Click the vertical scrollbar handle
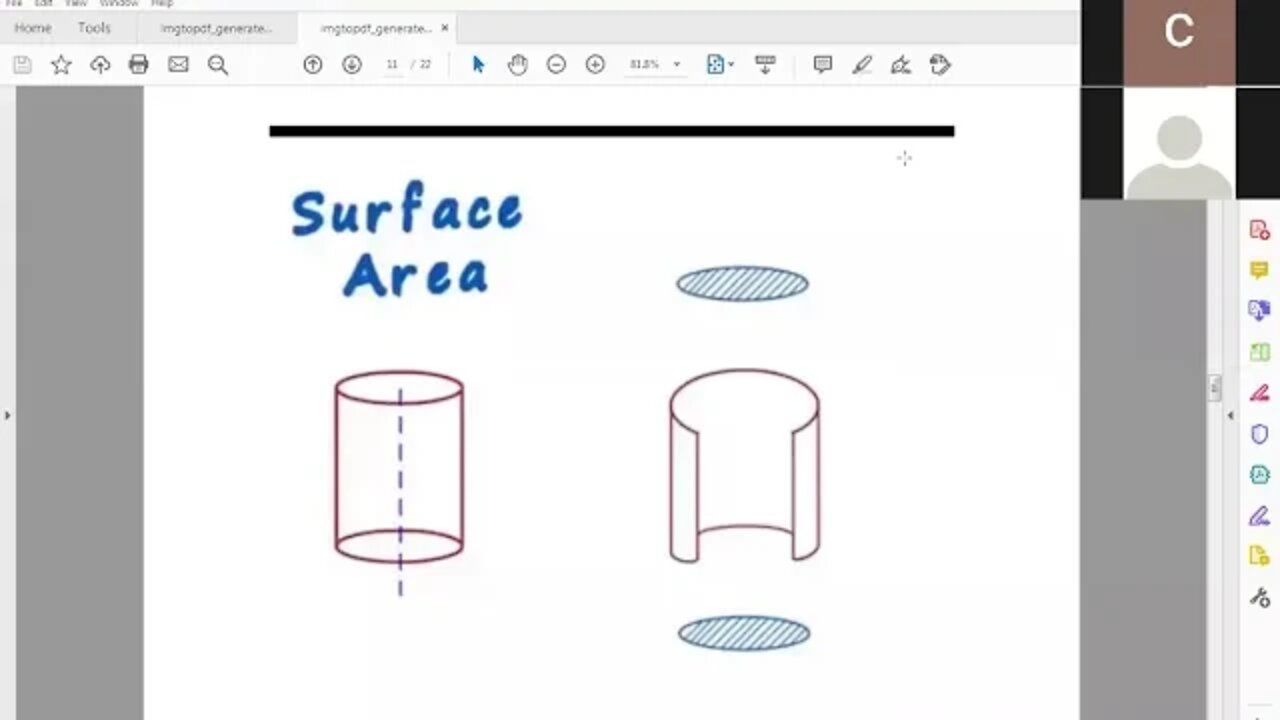The image size is (1280, 720). click(1215, 388)
